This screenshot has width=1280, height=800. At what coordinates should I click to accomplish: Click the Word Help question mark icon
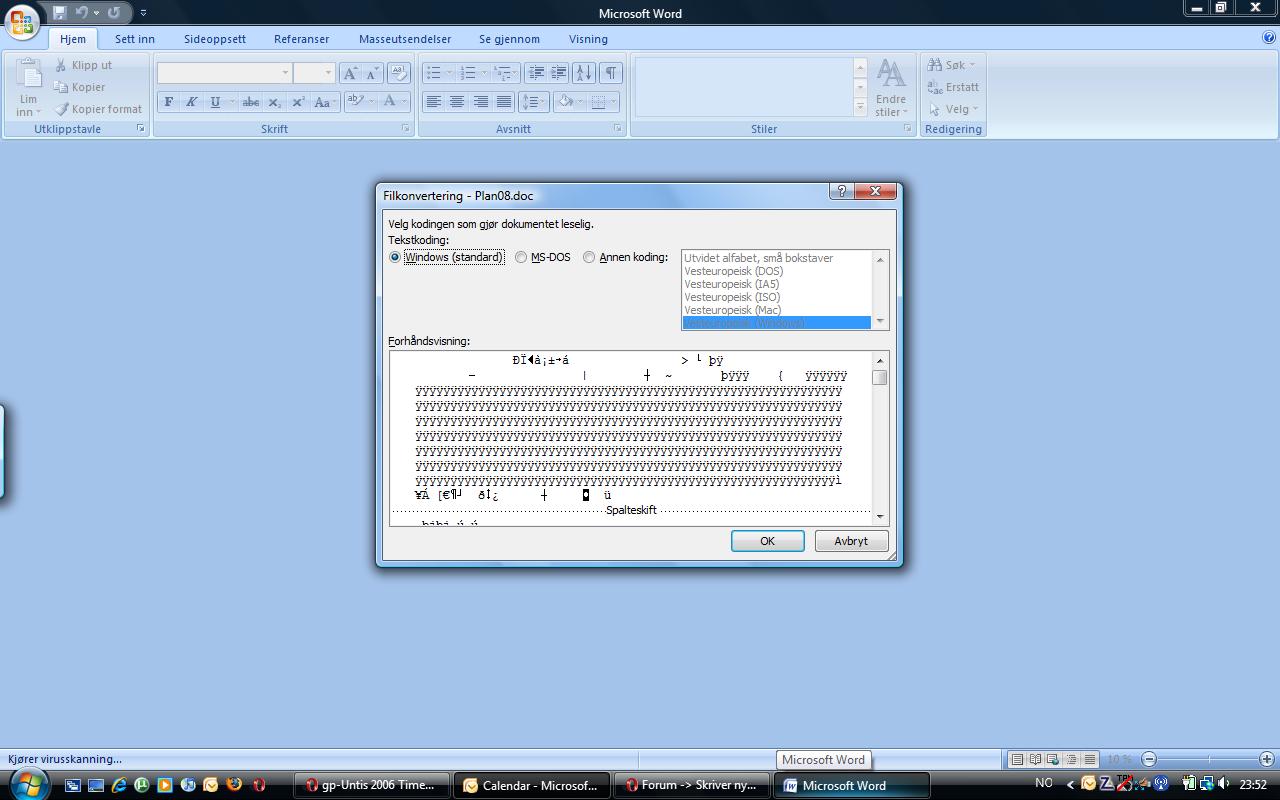[1269, 38]
